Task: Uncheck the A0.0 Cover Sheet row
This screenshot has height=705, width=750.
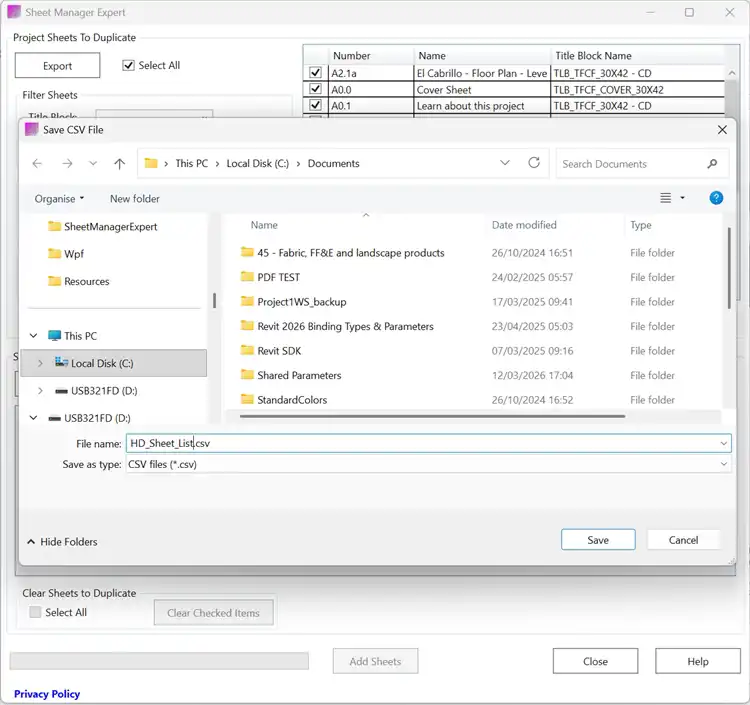Action: click(316, 90)
